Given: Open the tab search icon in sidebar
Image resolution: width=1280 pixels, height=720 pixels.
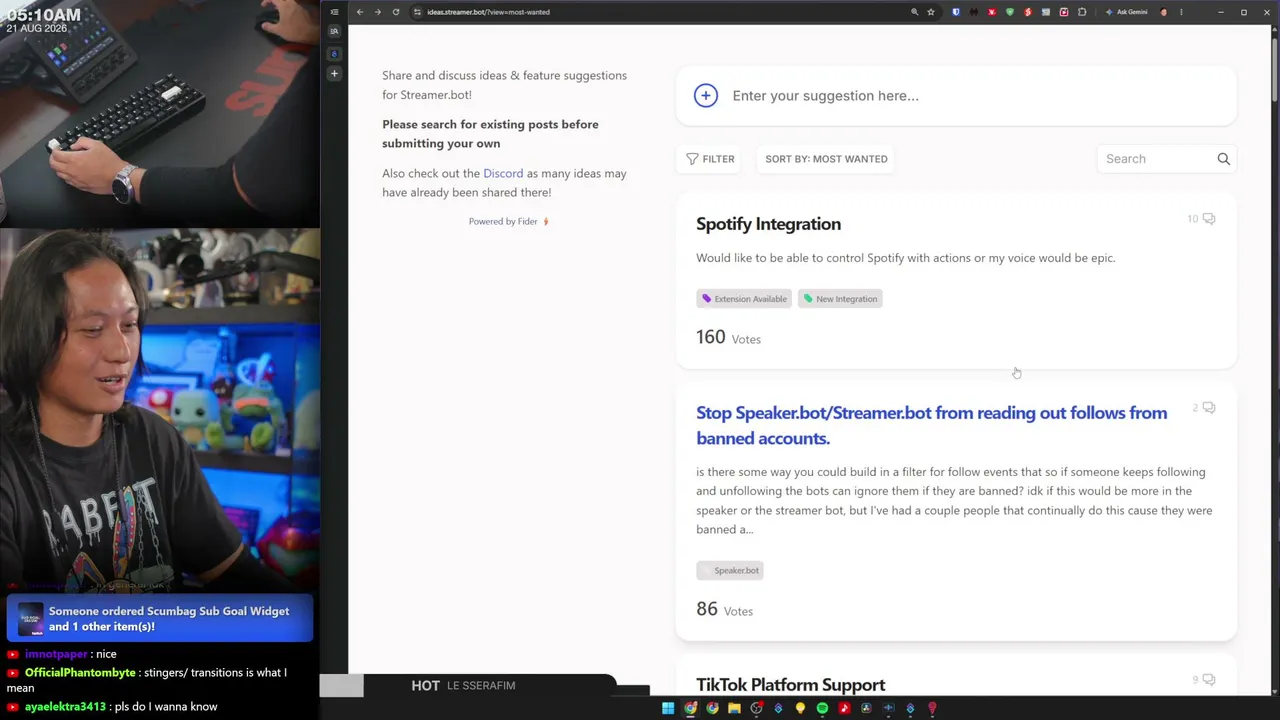Looking at the screenshot, I should pyautogui.click(x=334, y=31).
